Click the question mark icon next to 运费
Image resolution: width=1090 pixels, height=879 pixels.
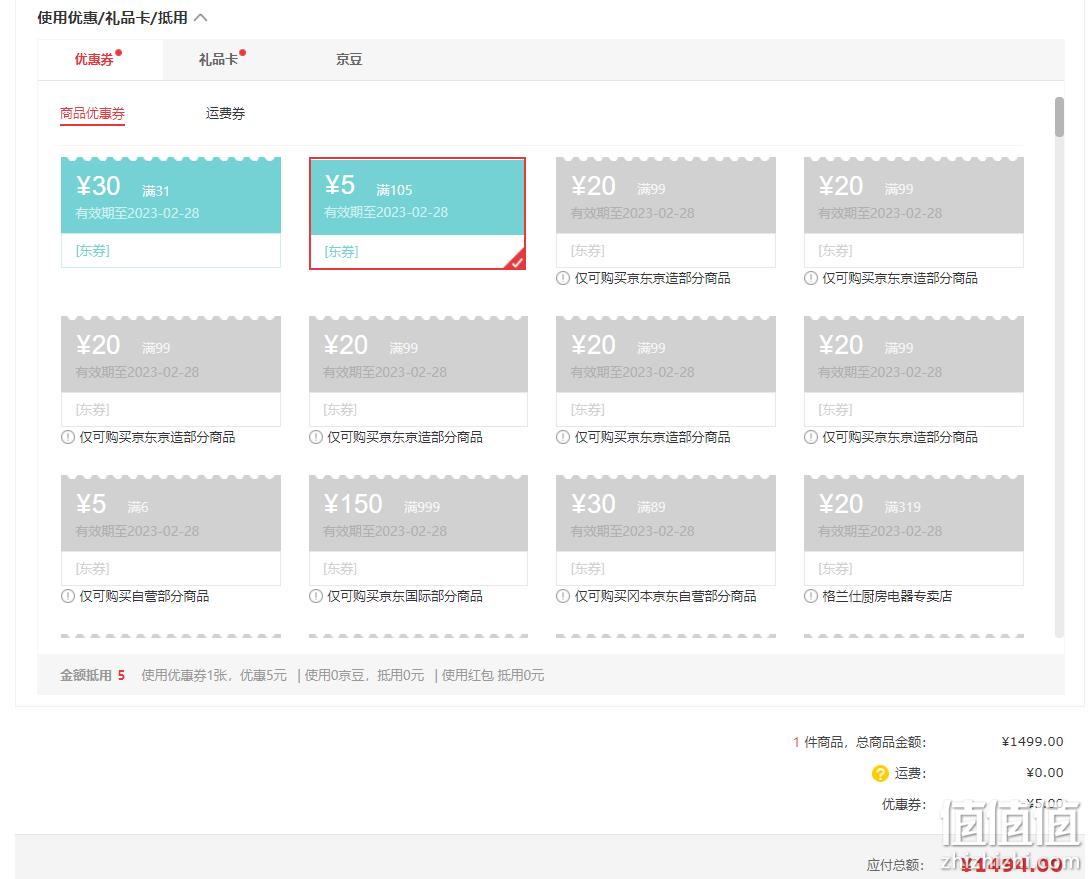click(x=880, y=773)
